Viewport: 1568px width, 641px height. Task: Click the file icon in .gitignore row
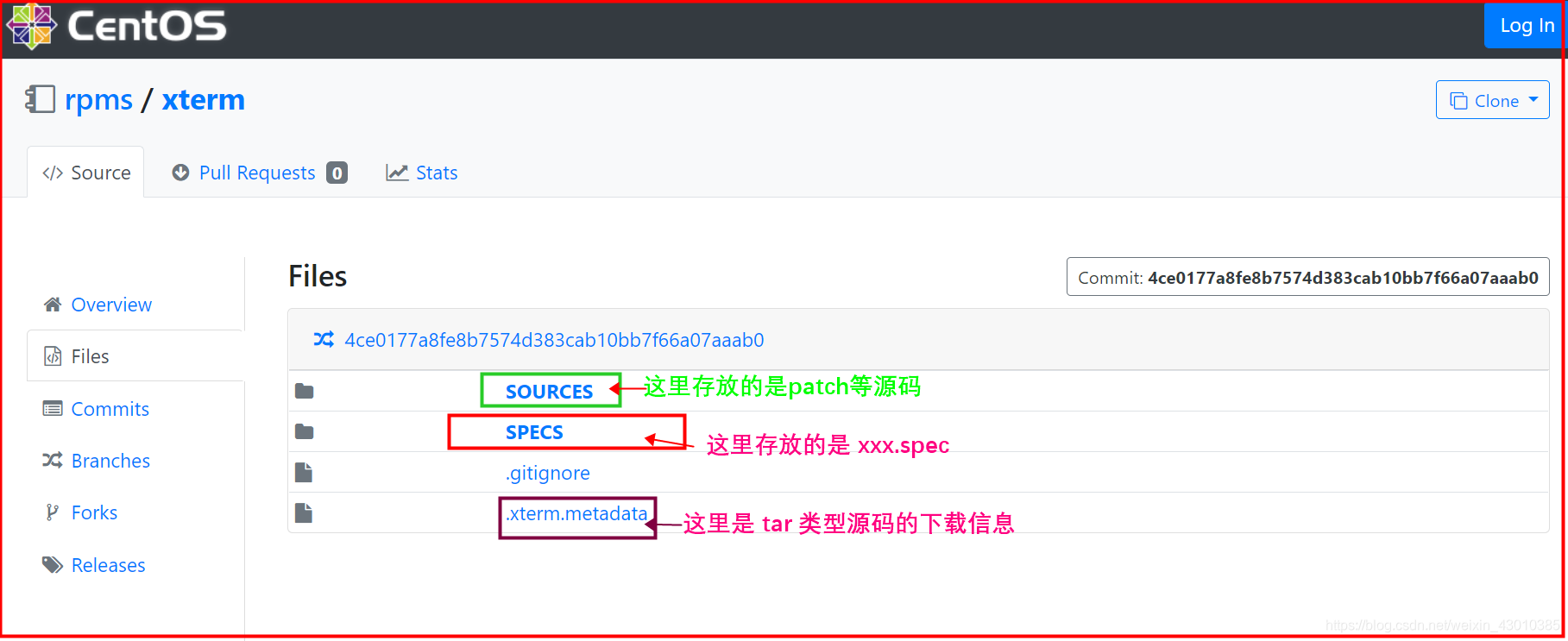click(303, 473)
